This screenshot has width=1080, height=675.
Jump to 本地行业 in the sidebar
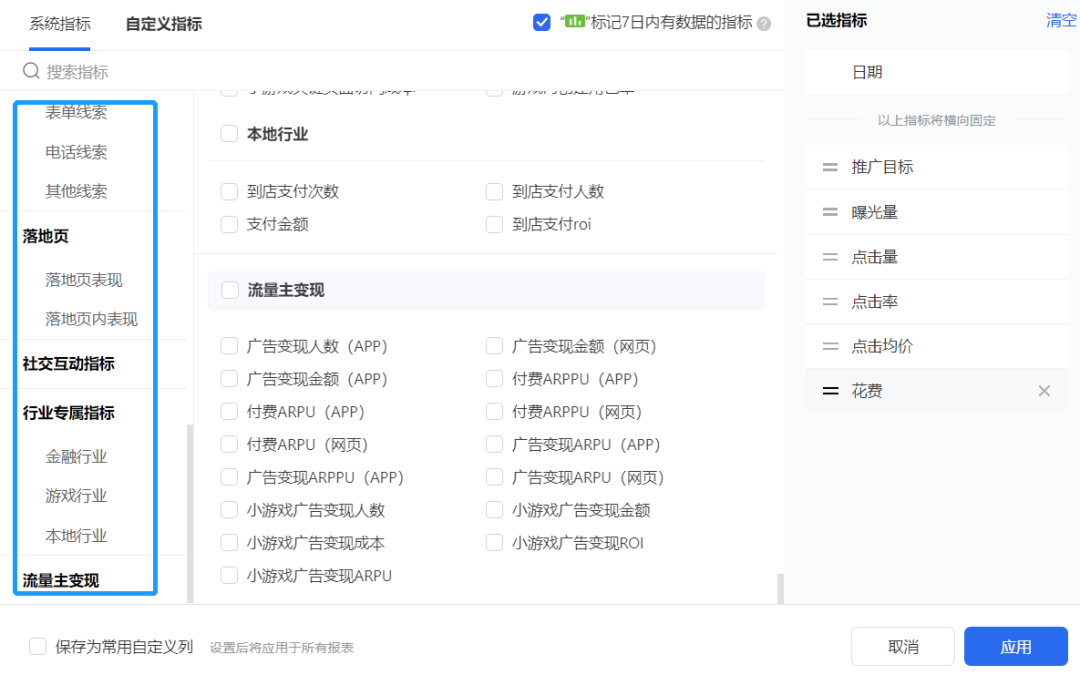tap(76, 536)
